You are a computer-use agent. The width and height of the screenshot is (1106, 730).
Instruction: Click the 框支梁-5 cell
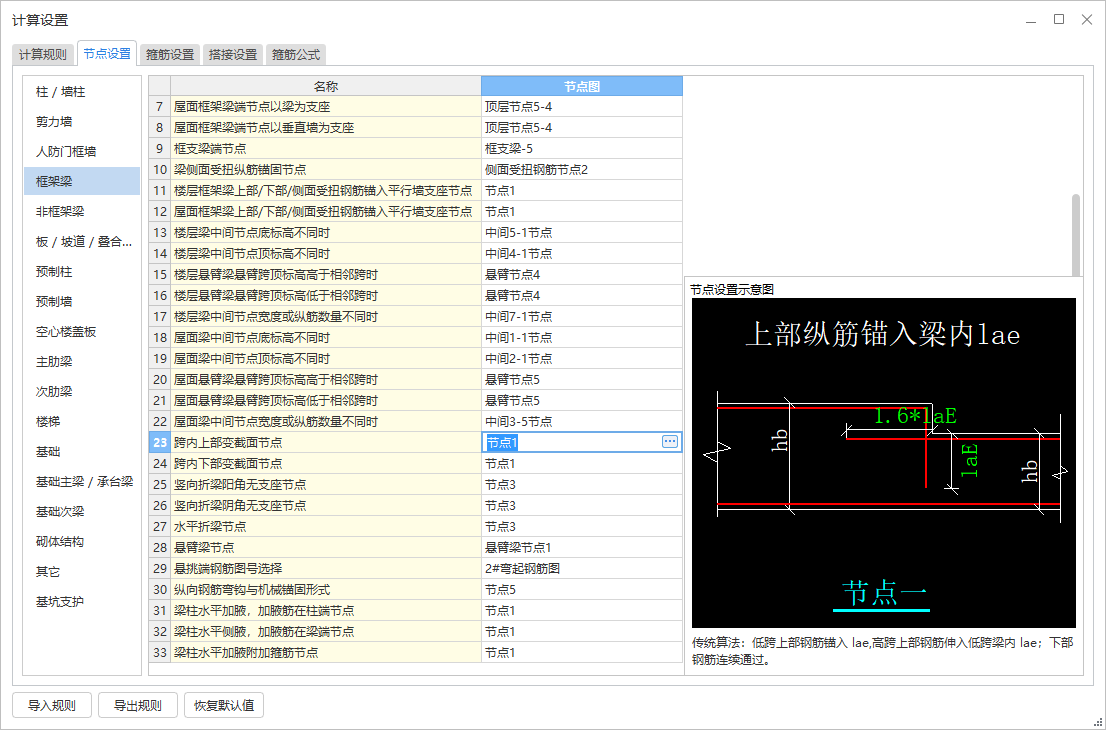pyautogui.click(x=582, y=149)
